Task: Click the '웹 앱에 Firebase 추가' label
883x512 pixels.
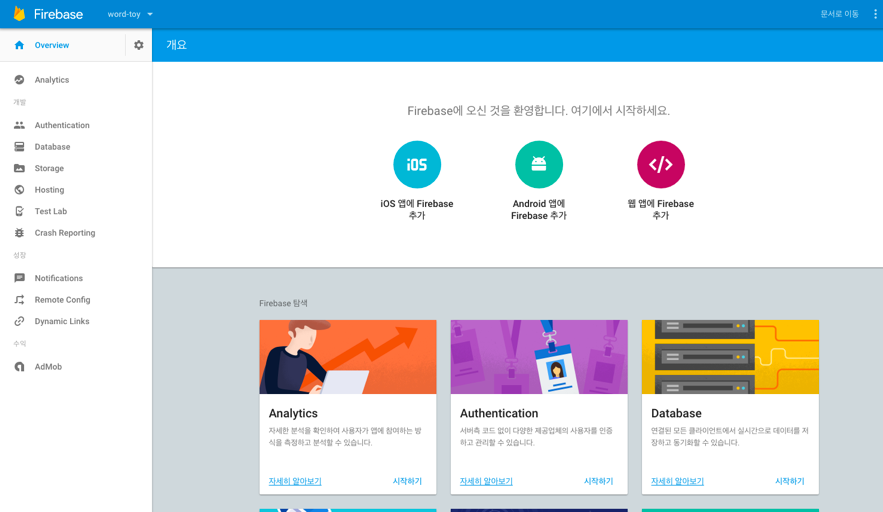Action: [661, 210]
